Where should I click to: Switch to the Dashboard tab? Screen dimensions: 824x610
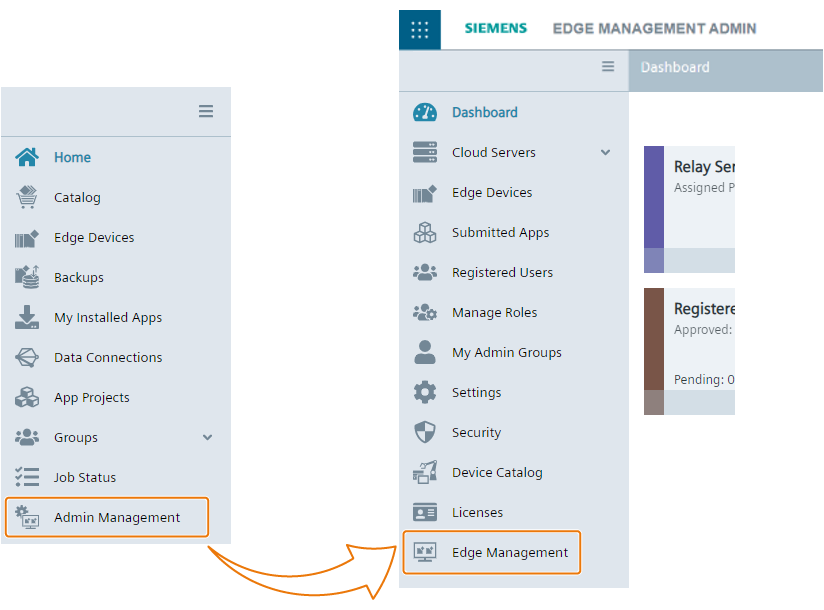[674, 67]
